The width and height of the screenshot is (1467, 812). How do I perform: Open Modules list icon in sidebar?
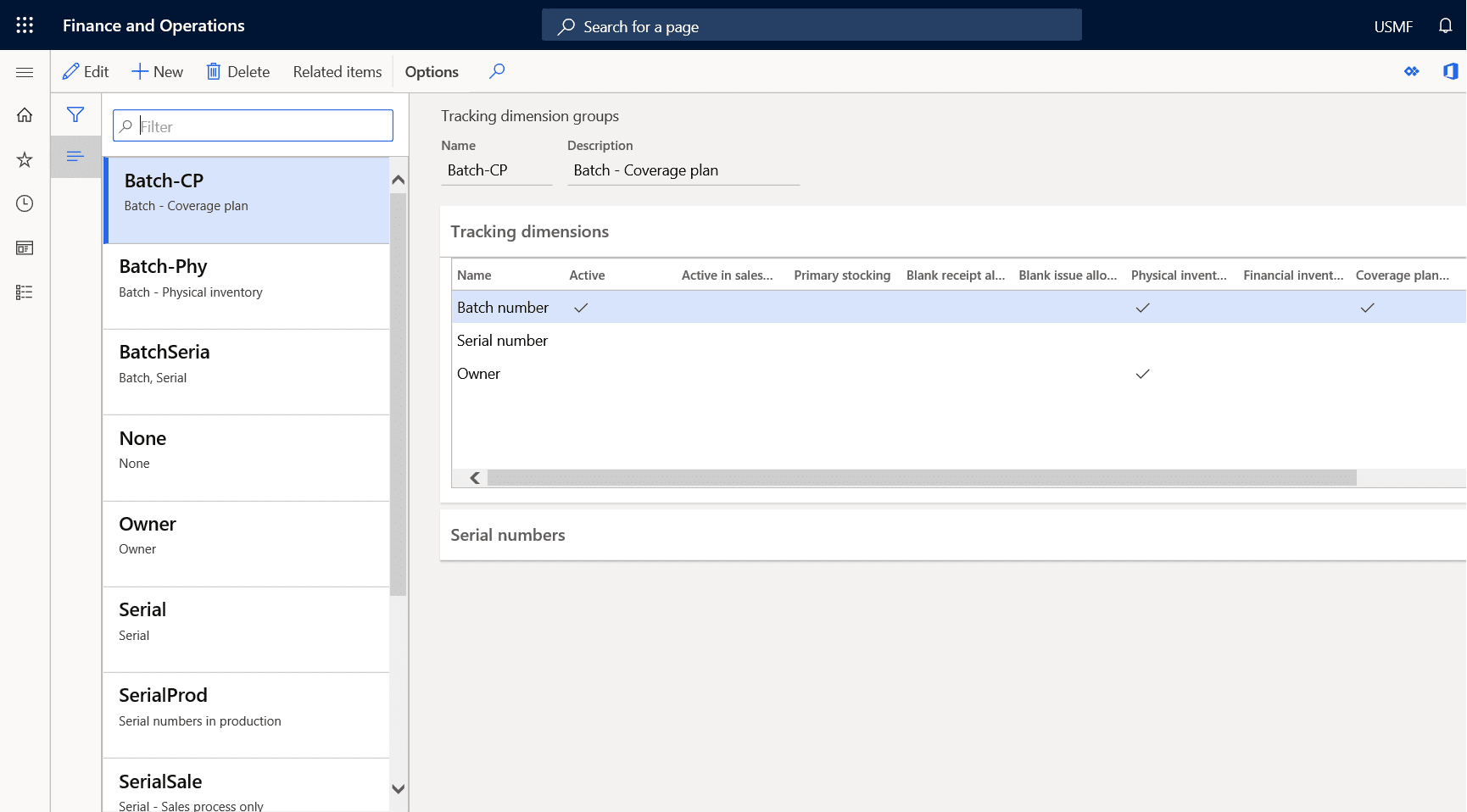[25, 292]
